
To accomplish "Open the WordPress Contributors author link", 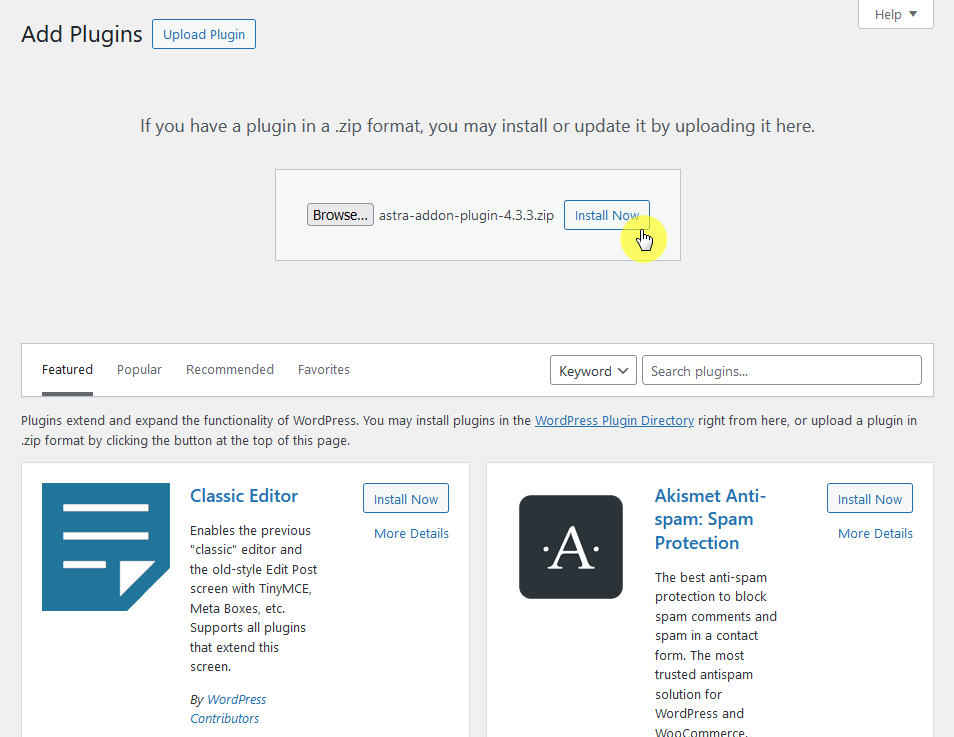I will [228, 708].
